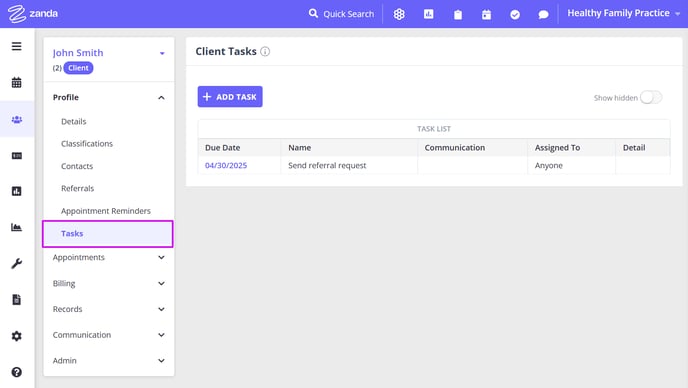688x388 pixels.
Task: Click the Communication column header
Action: [455, 148]
